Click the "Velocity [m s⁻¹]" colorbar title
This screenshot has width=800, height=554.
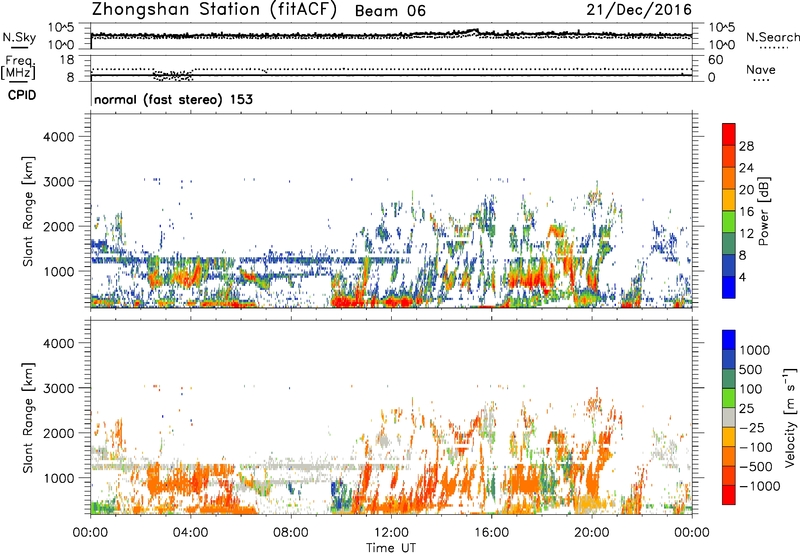(790, 417)
